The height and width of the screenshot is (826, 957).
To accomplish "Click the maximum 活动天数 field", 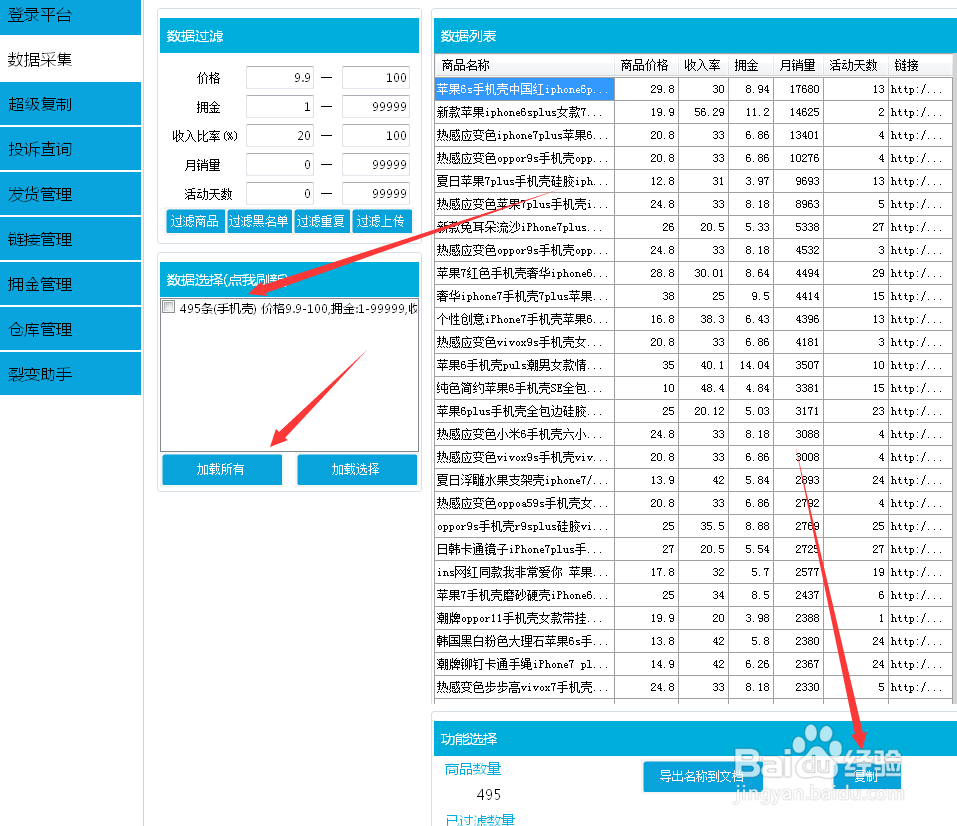I will tap(376, 194).
